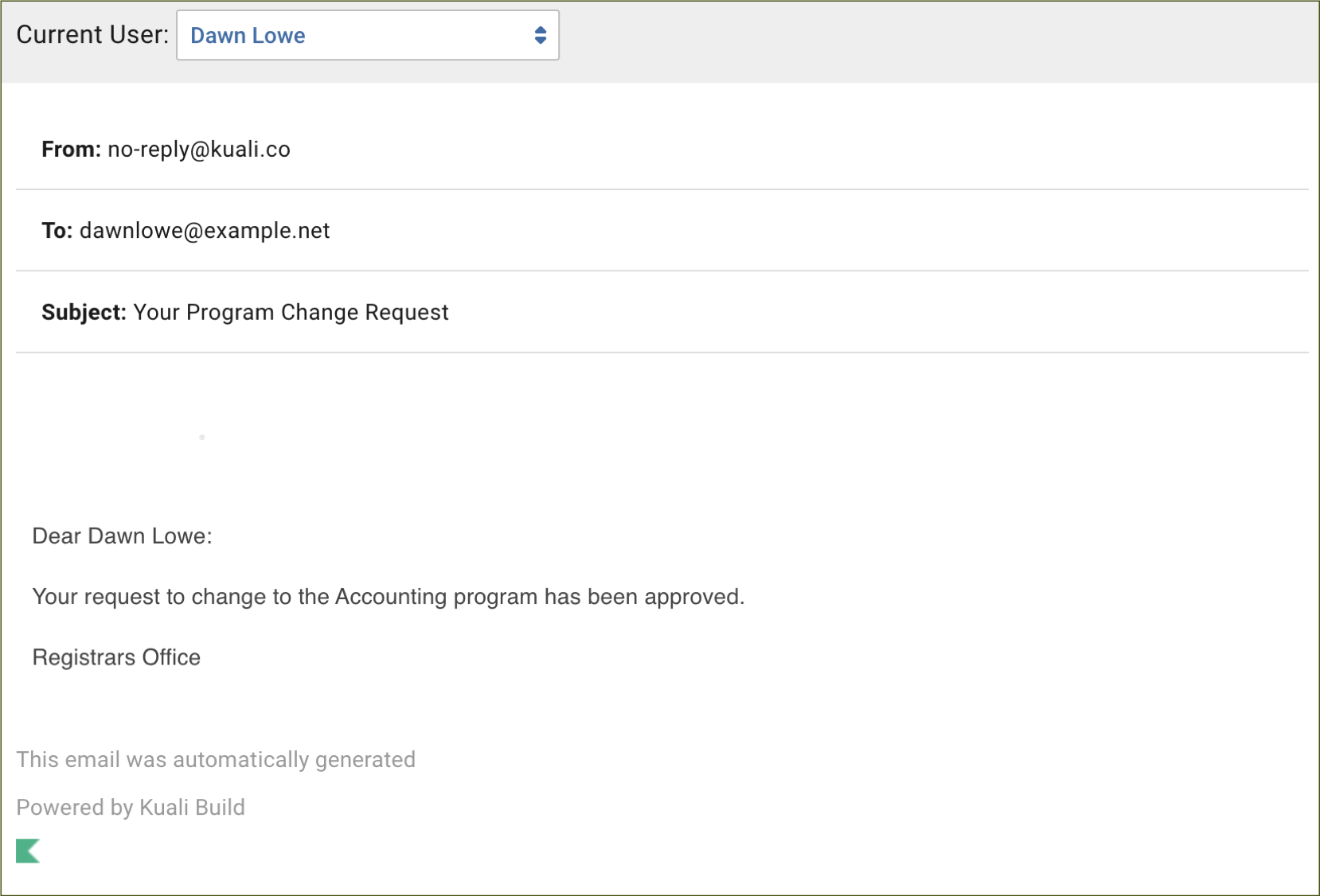Click the Powered by Kuali Build text
The image size is (1320, 896).
(130, 807)
